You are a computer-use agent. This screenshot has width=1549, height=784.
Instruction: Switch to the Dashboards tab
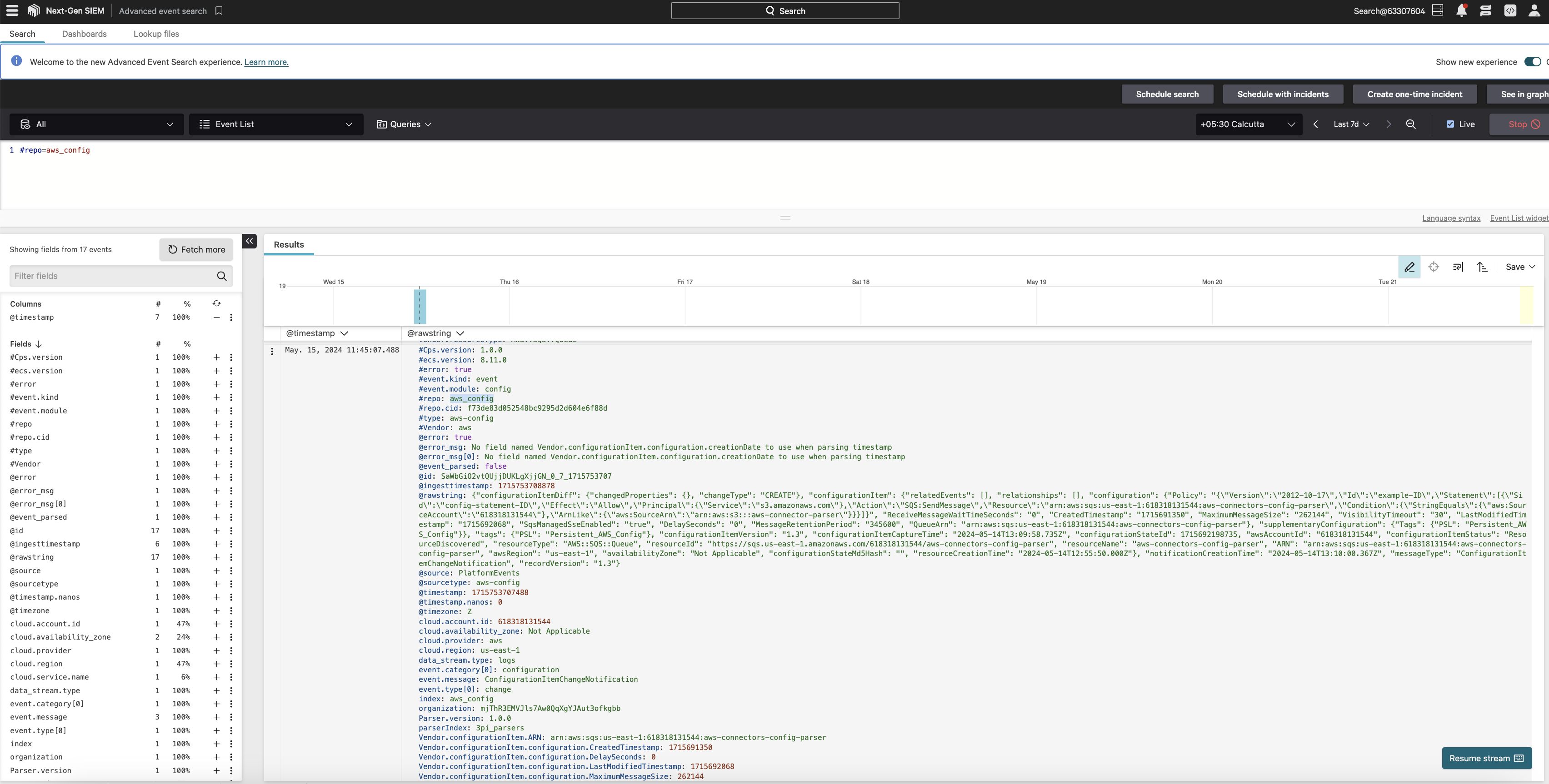(84, 34)
